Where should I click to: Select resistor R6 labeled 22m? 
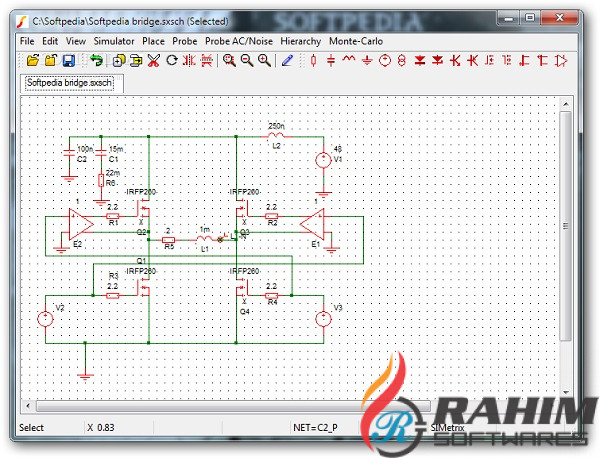point(101,180)
